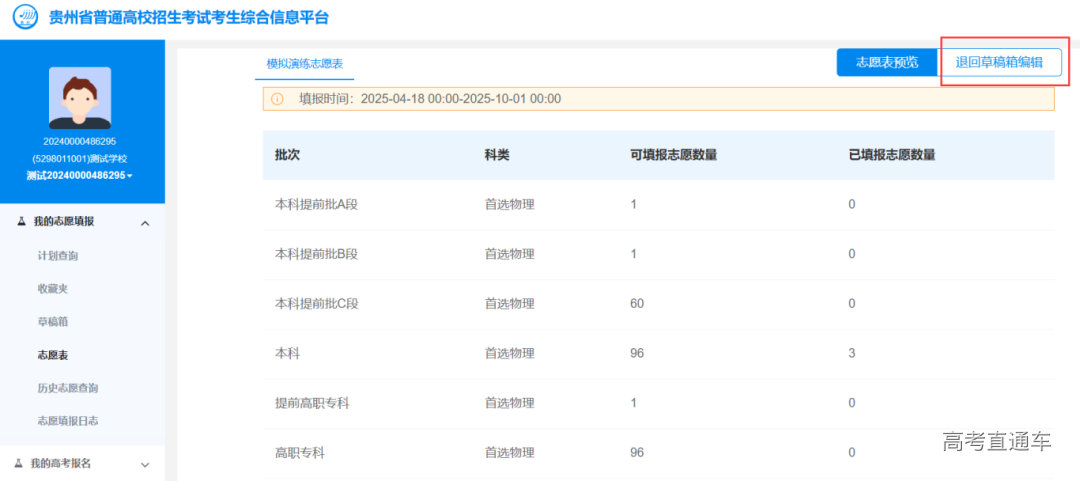Switch to the 模拟演练志愿表 tab
Screen dimensions: 1080x481
pos(304,63)
